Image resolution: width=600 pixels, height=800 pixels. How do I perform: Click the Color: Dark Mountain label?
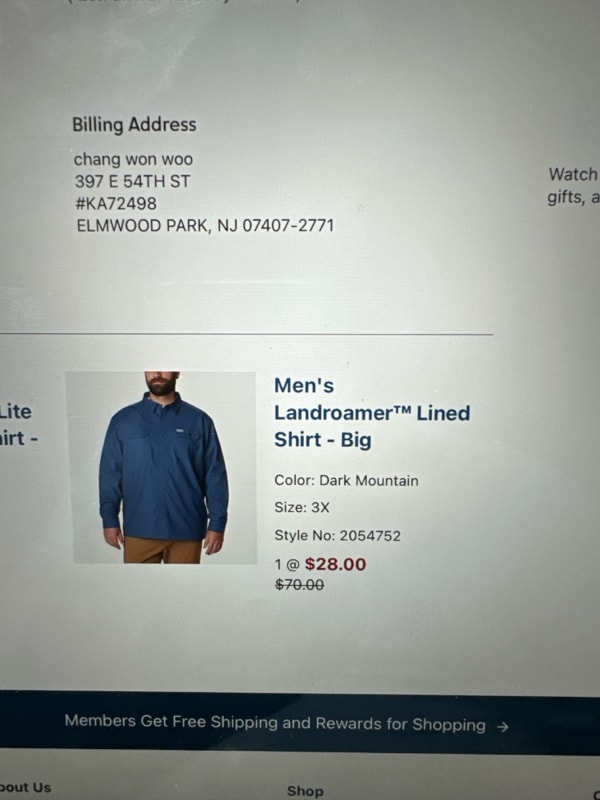(346, 480)
